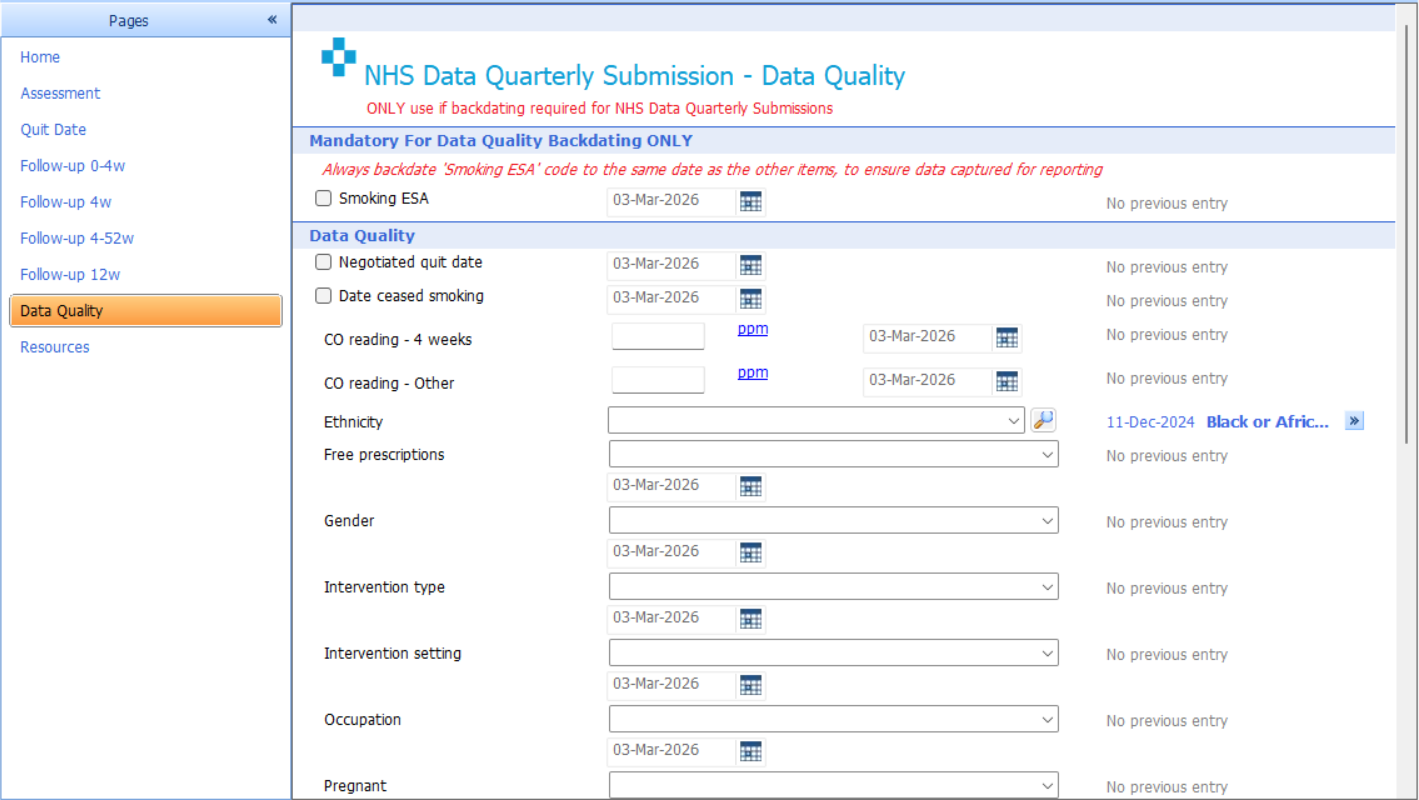Click 'NHS Data Quarterly Submission - Data Quality' title
The height and width of the screenshot is (800, 1419).
635,76
